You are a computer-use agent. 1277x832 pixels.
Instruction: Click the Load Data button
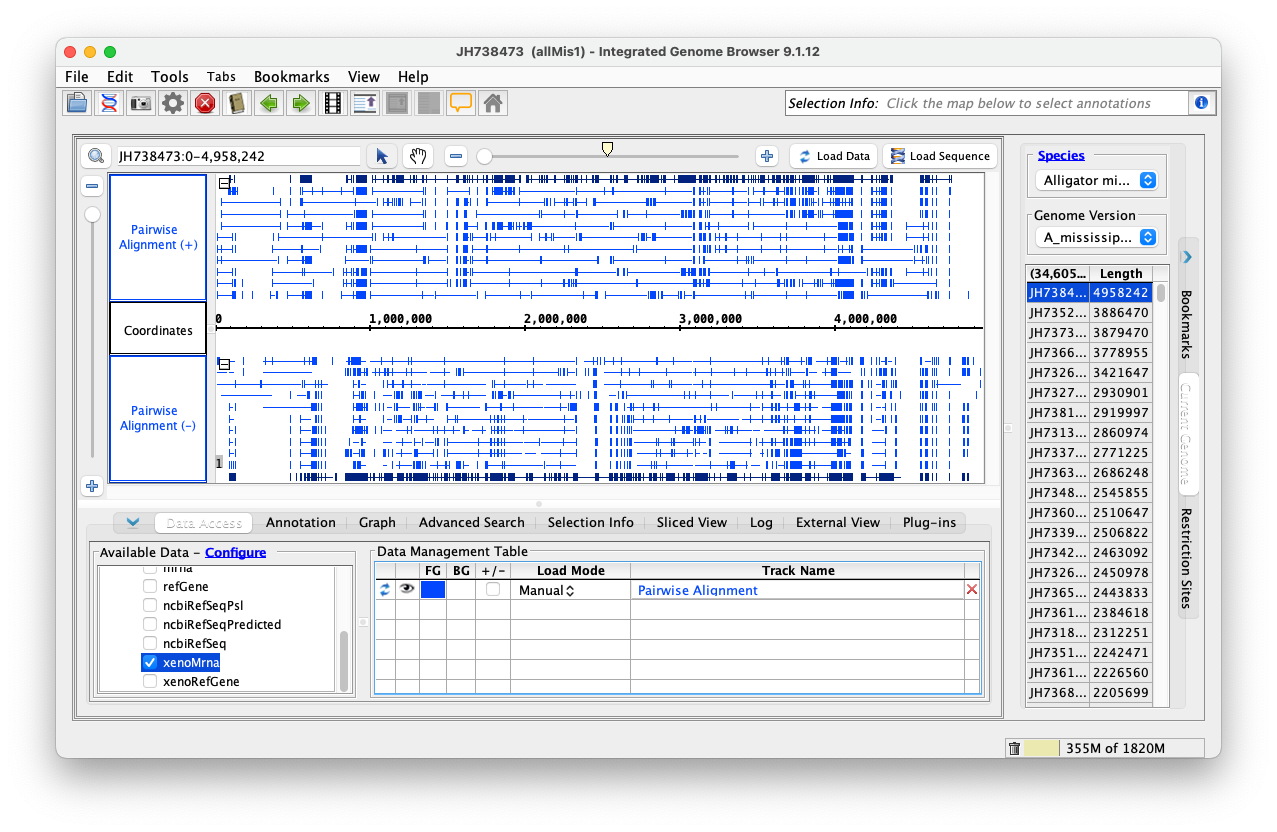(833, 156)
